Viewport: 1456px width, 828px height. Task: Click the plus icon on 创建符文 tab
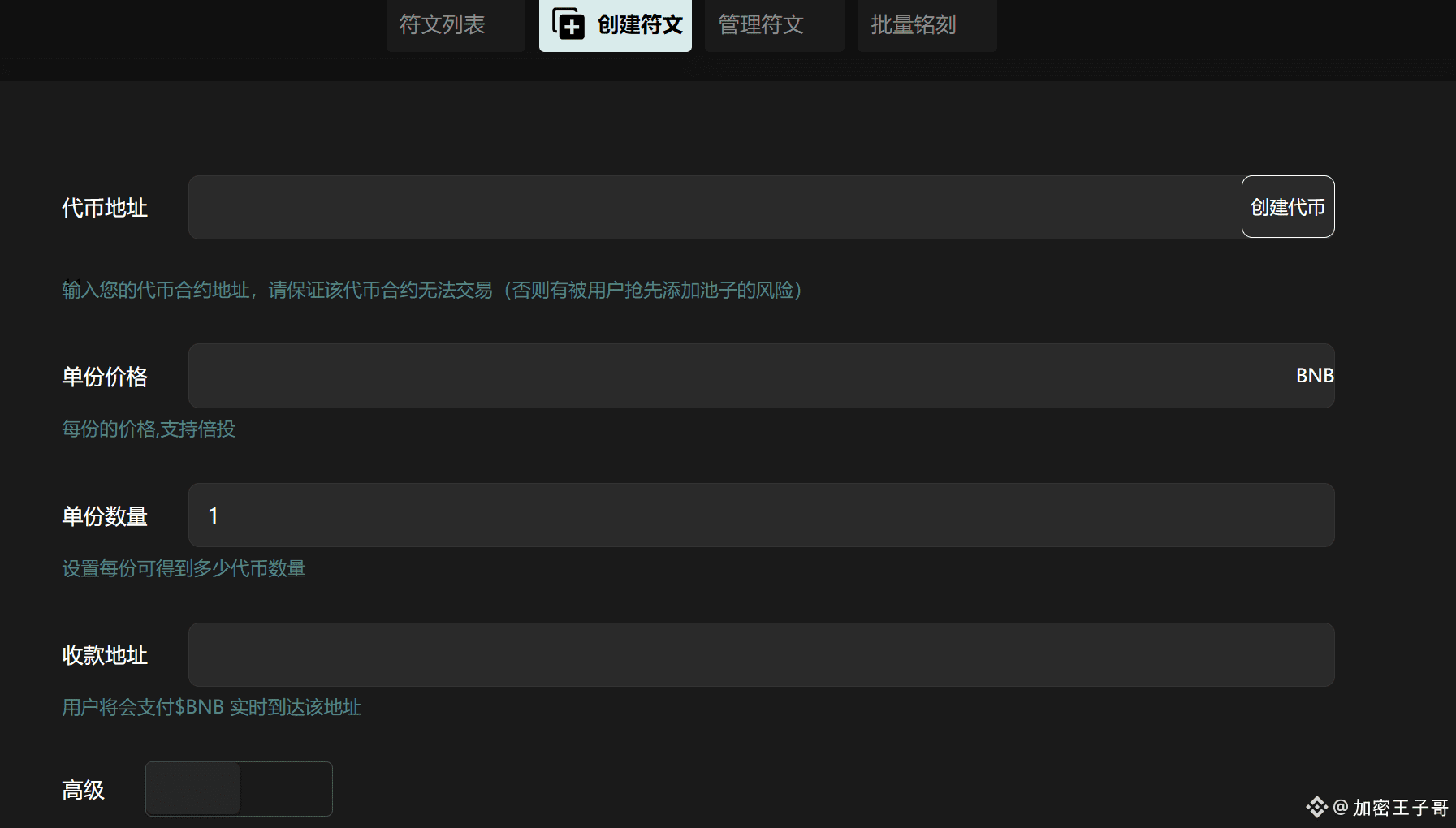point(569,25)
